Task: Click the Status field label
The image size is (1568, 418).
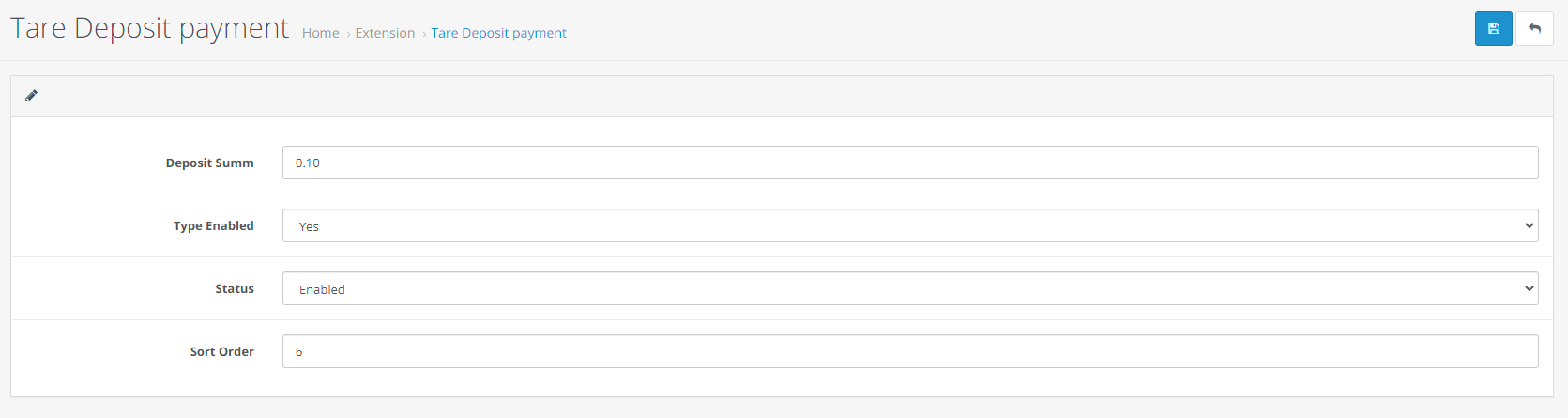Action: 235,288
